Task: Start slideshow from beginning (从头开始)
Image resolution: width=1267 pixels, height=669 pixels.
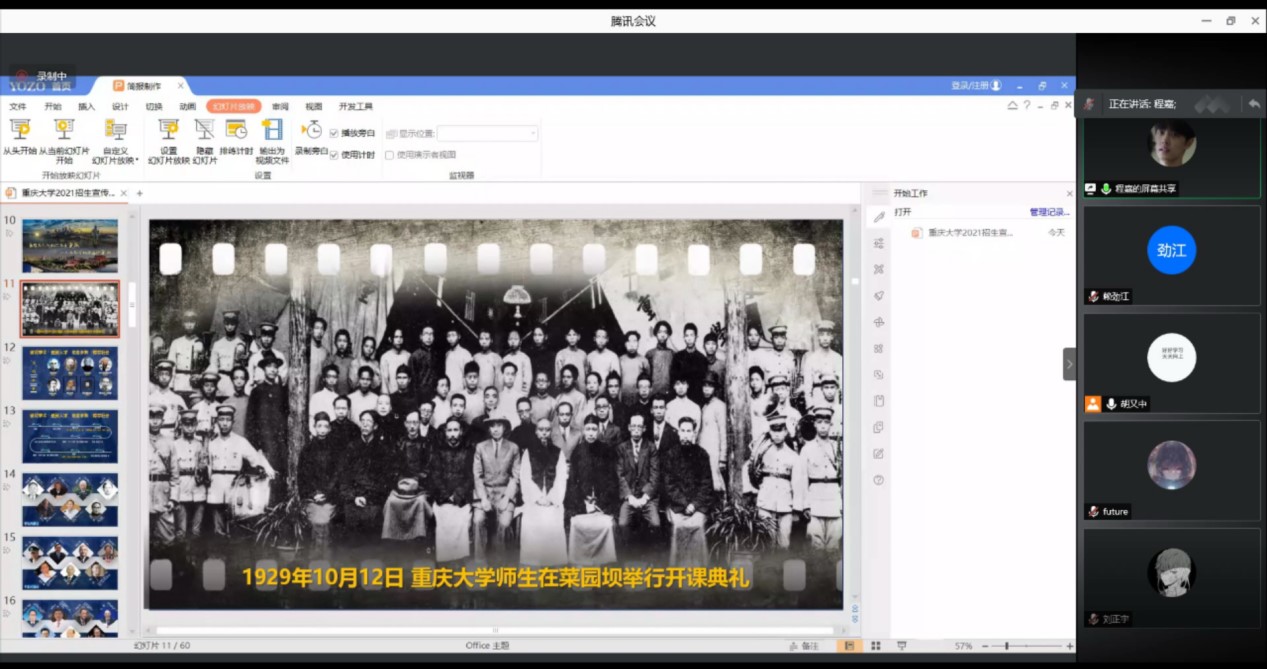Action: (x=20, y=131)
